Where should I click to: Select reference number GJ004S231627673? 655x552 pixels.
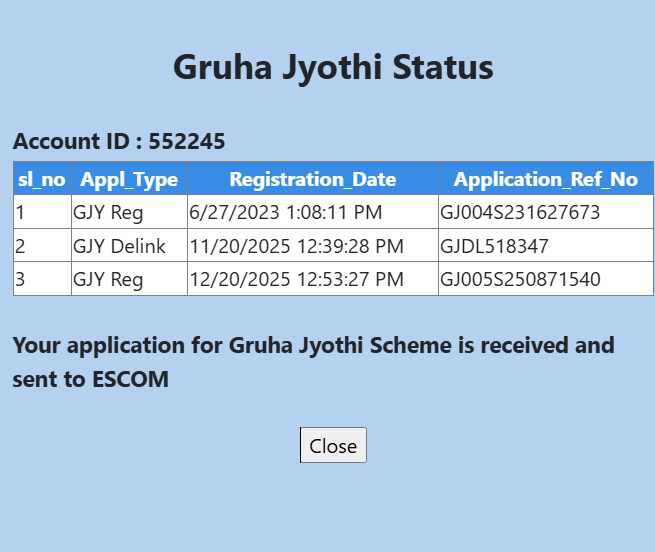click(520, 212)
